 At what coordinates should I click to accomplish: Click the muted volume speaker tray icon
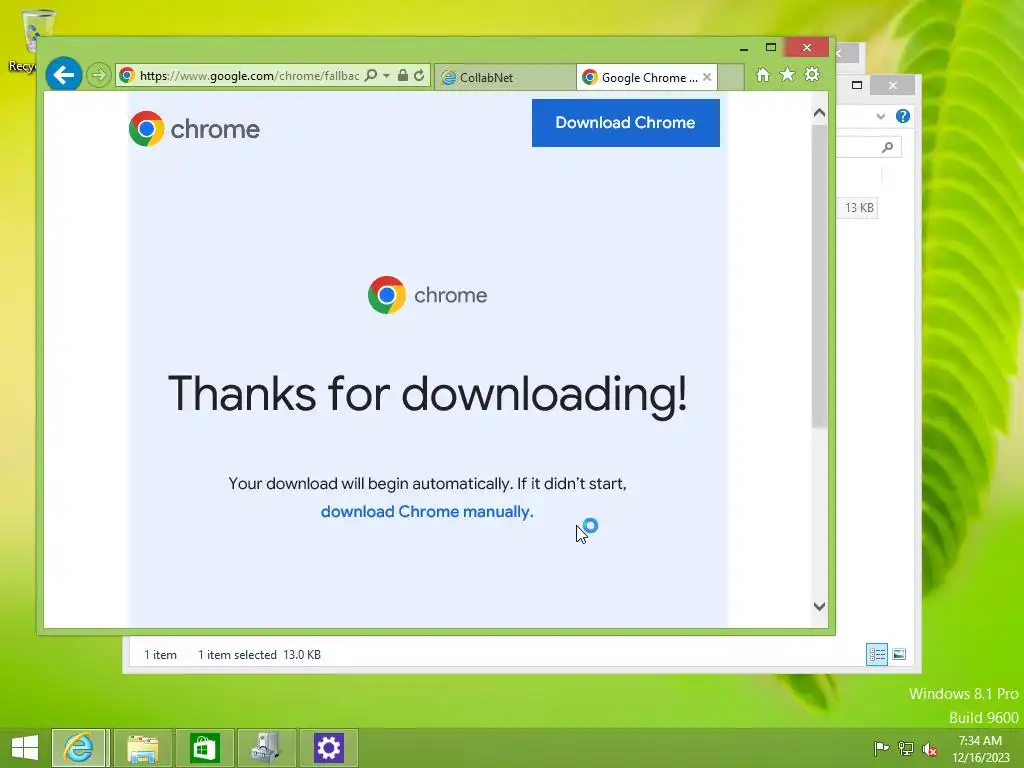click(930, 748)
